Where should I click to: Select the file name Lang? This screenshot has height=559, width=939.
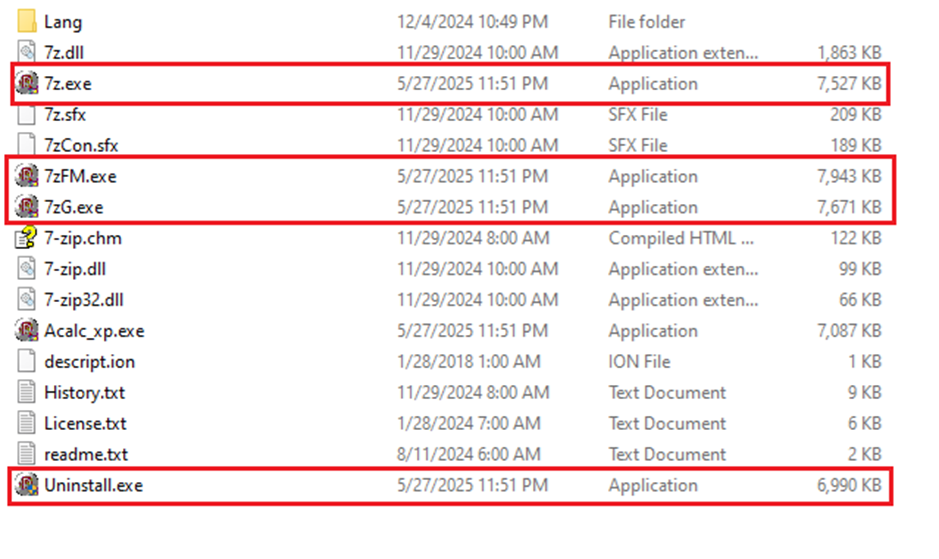(63, 22)
